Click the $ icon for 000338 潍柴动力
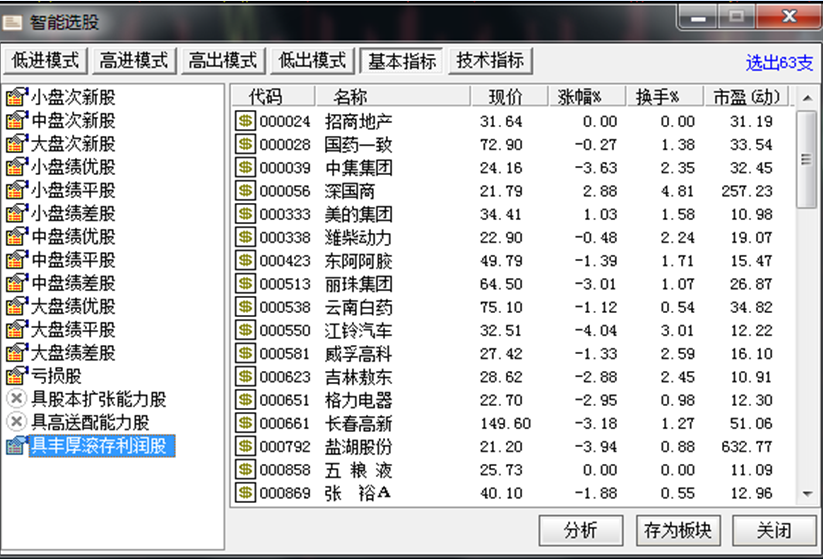Viewport: 823px width, 559px height. pos(245,237)
